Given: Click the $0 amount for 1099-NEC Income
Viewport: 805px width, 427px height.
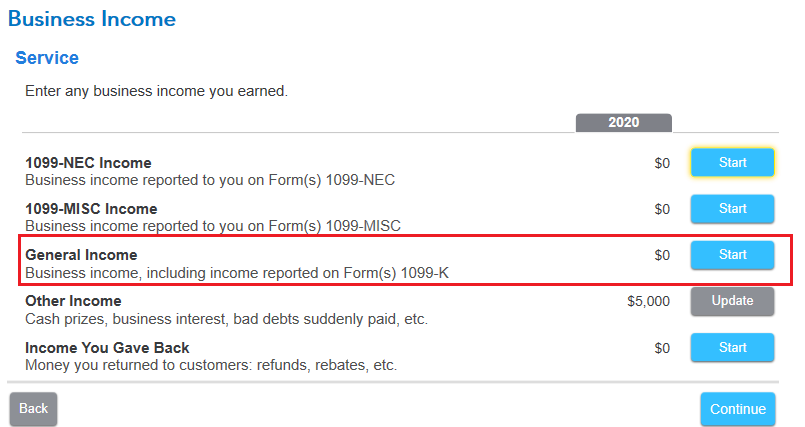Looking at the screenshot, I should click(662, 163).
